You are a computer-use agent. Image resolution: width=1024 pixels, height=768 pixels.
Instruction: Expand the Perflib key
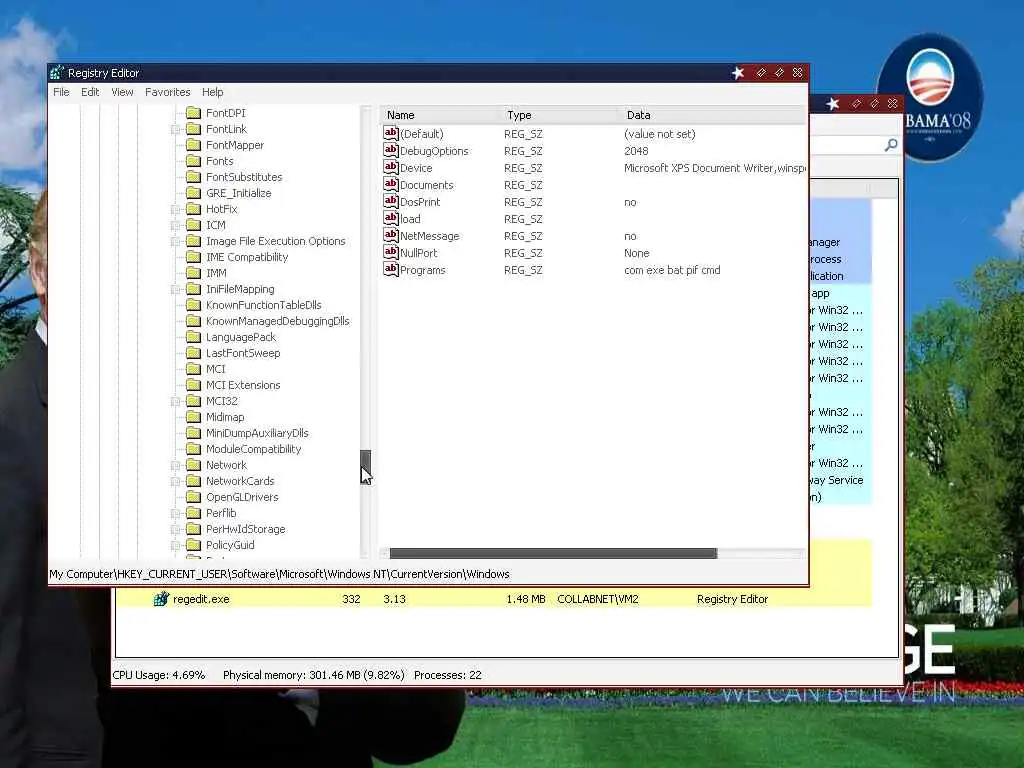tap(175, 513)
